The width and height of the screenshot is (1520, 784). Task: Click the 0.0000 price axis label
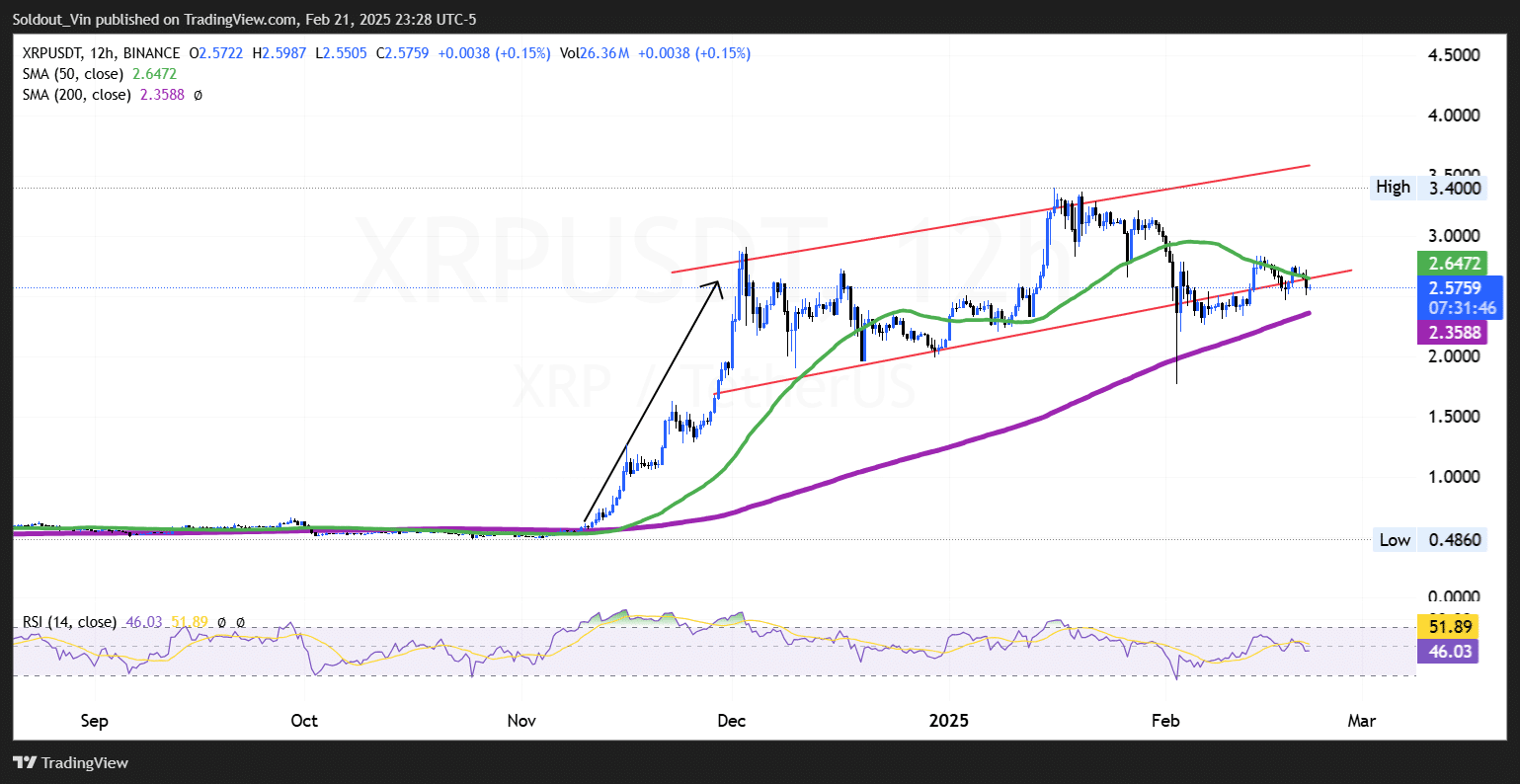(1456, 596)
